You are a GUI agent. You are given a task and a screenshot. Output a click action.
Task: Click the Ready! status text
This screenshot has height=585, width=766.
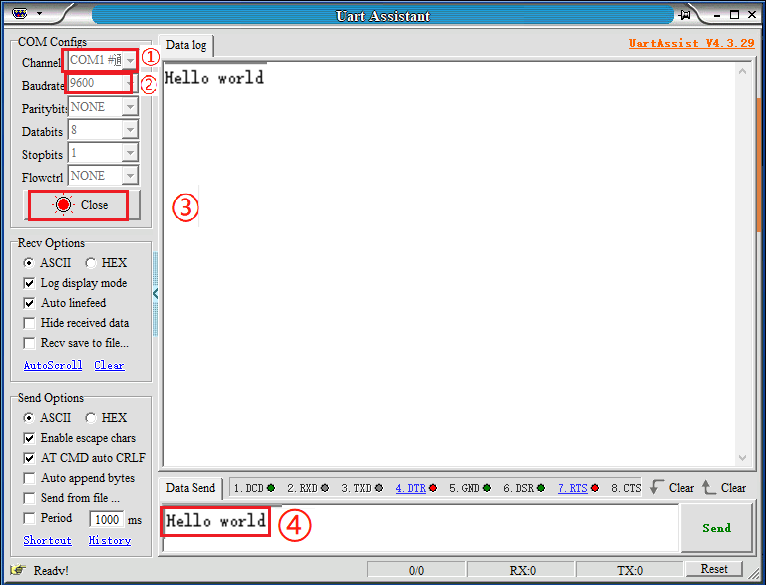(51, 570)
